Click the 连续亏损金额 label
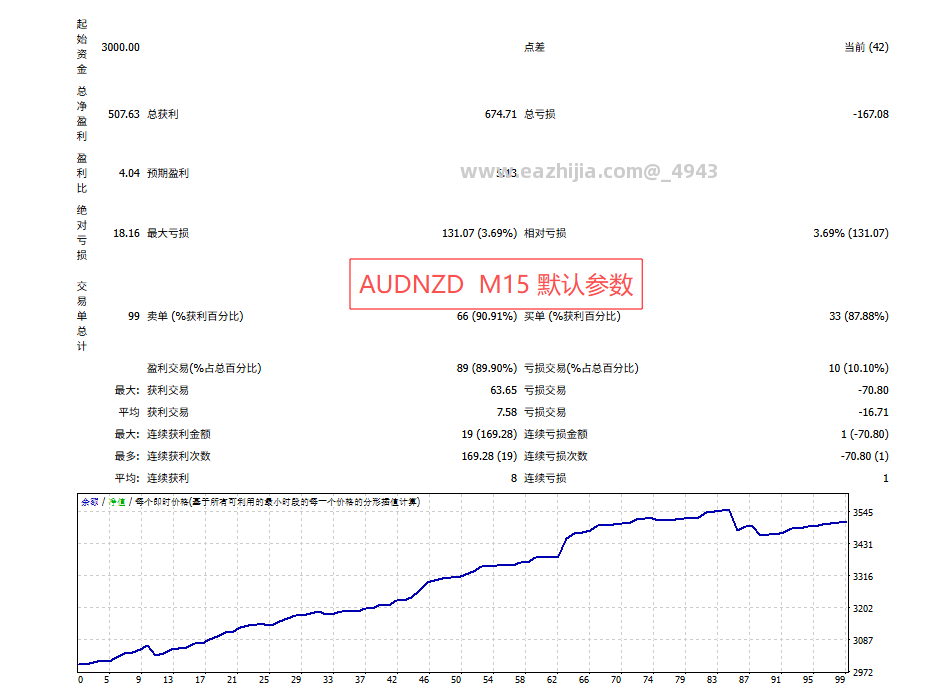 click(556, 434)
